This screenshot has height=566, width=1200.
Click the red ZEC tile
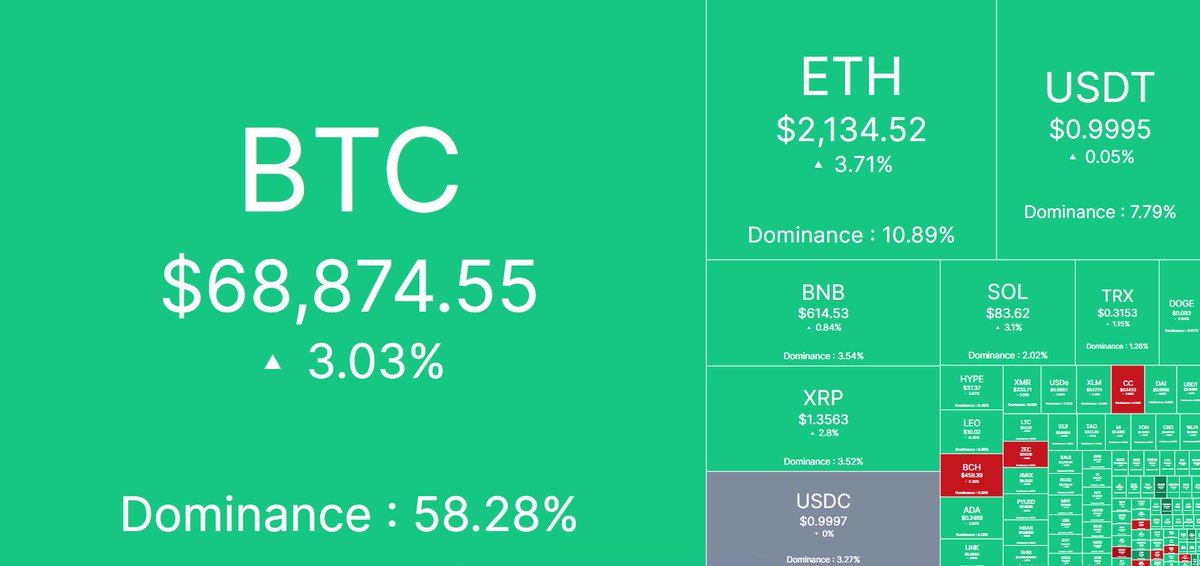(x=1026, y=455)
